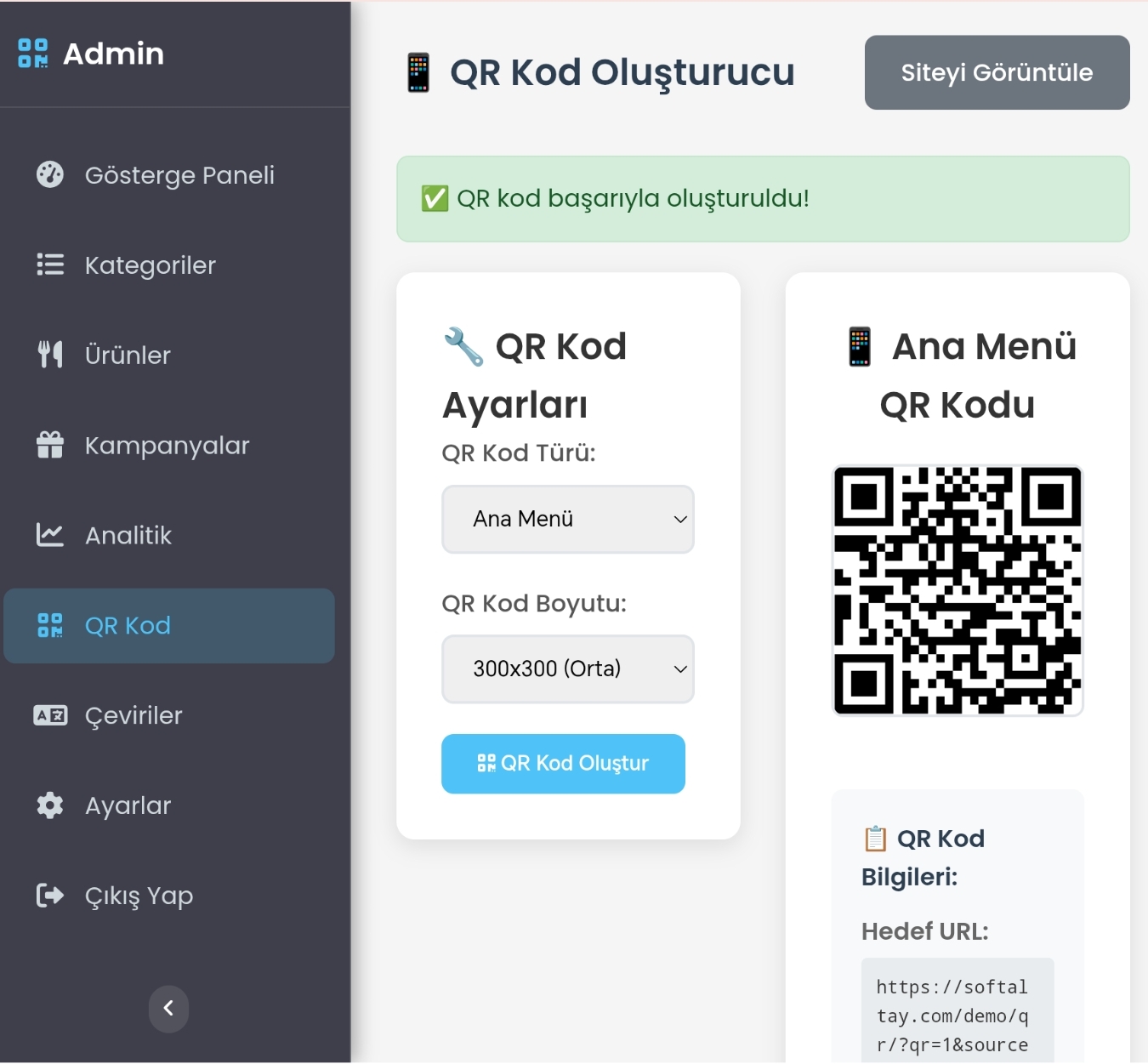Open the Ürünler page
This screenshot has height=1064, width=1148.
169,355
